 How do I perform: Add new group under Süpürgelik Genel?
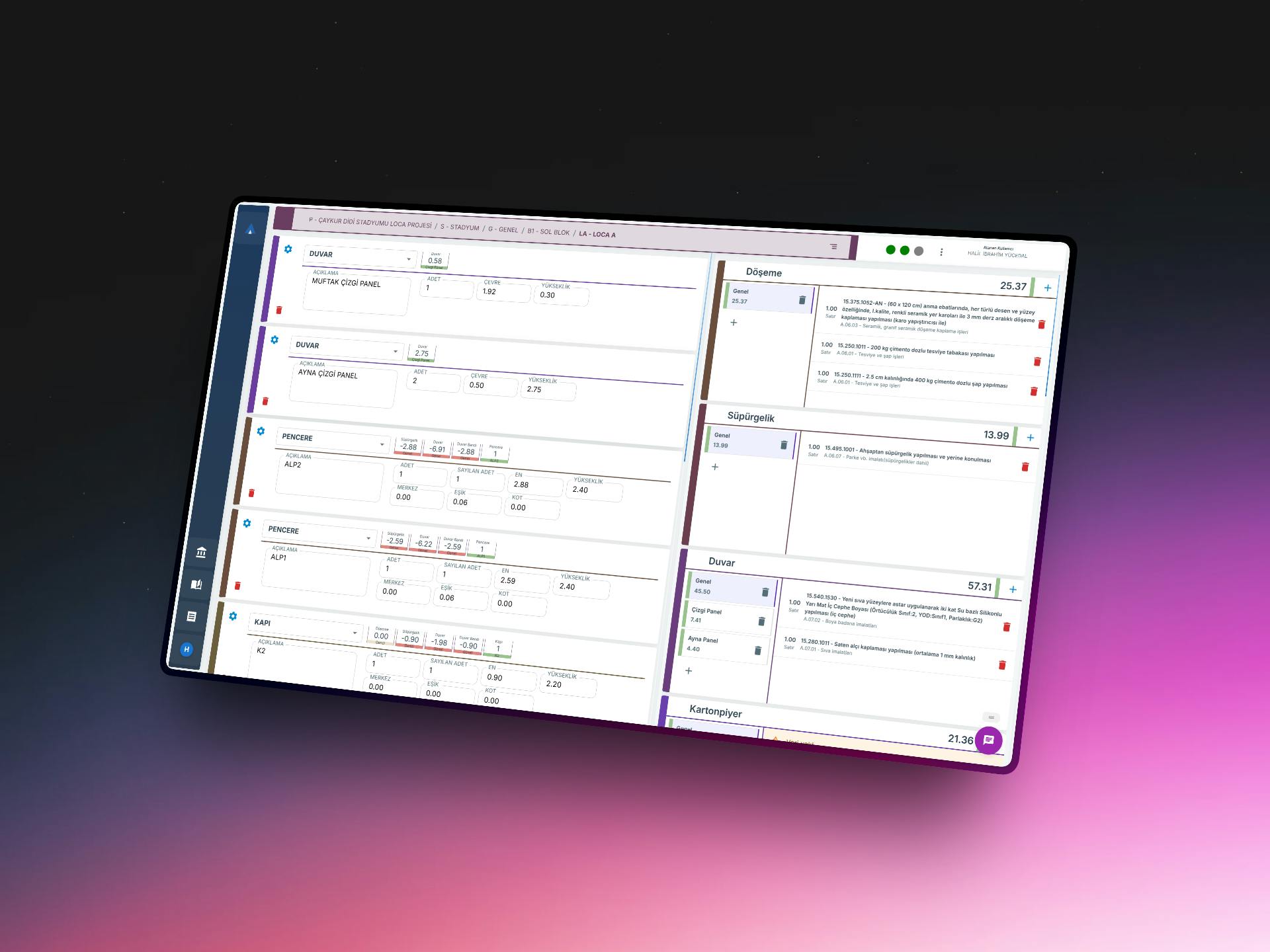[x=715, y=467]
